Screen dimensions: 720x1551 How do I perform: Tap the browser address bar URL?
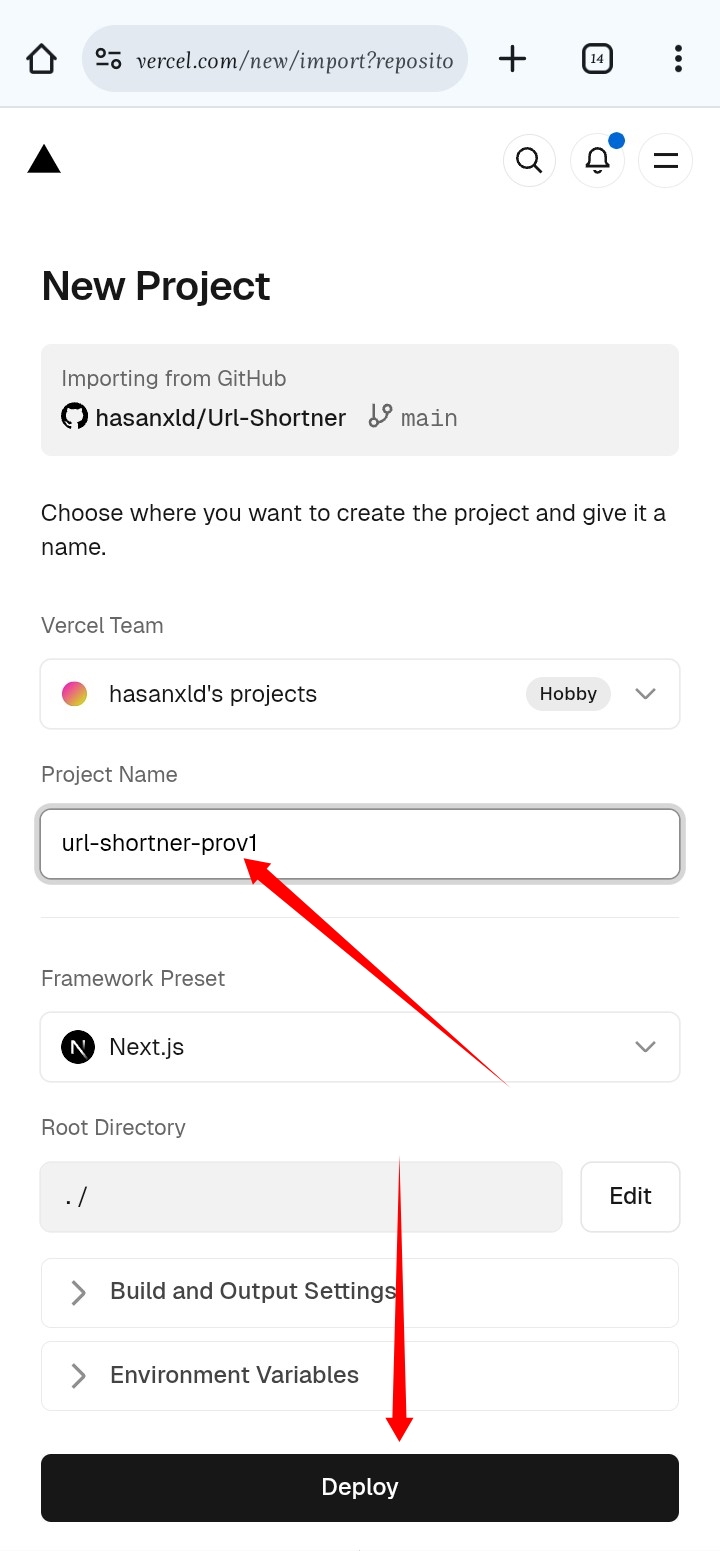click(294, 60)
